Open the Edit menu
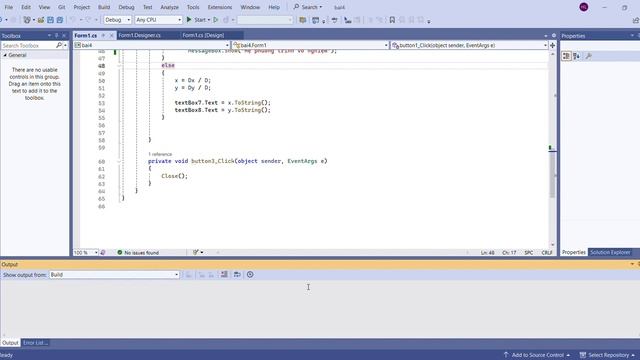640x360 pixels. pos(26,7)
